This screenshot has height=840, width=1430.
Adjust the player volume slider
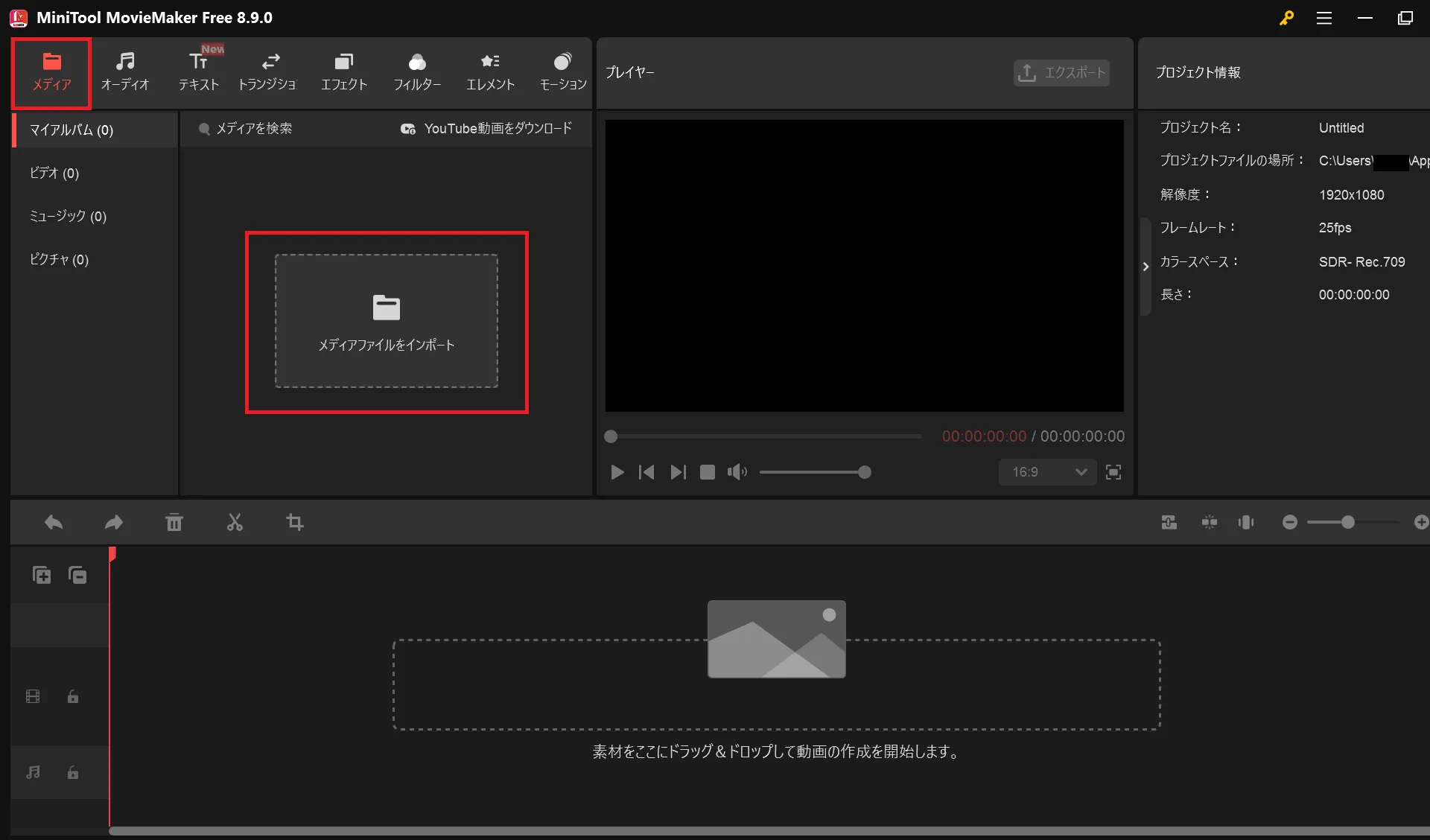816,472
